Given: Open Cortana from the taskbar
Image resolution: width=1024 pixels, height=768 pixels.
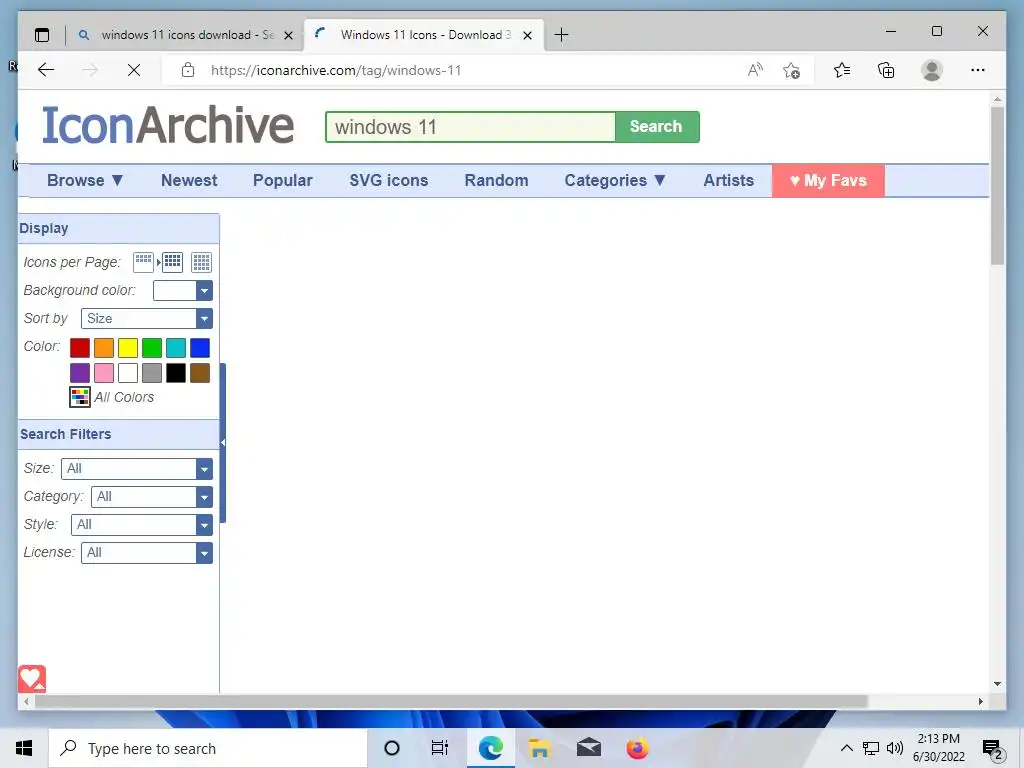Looking at the screenshot, I should coord(392,748).
